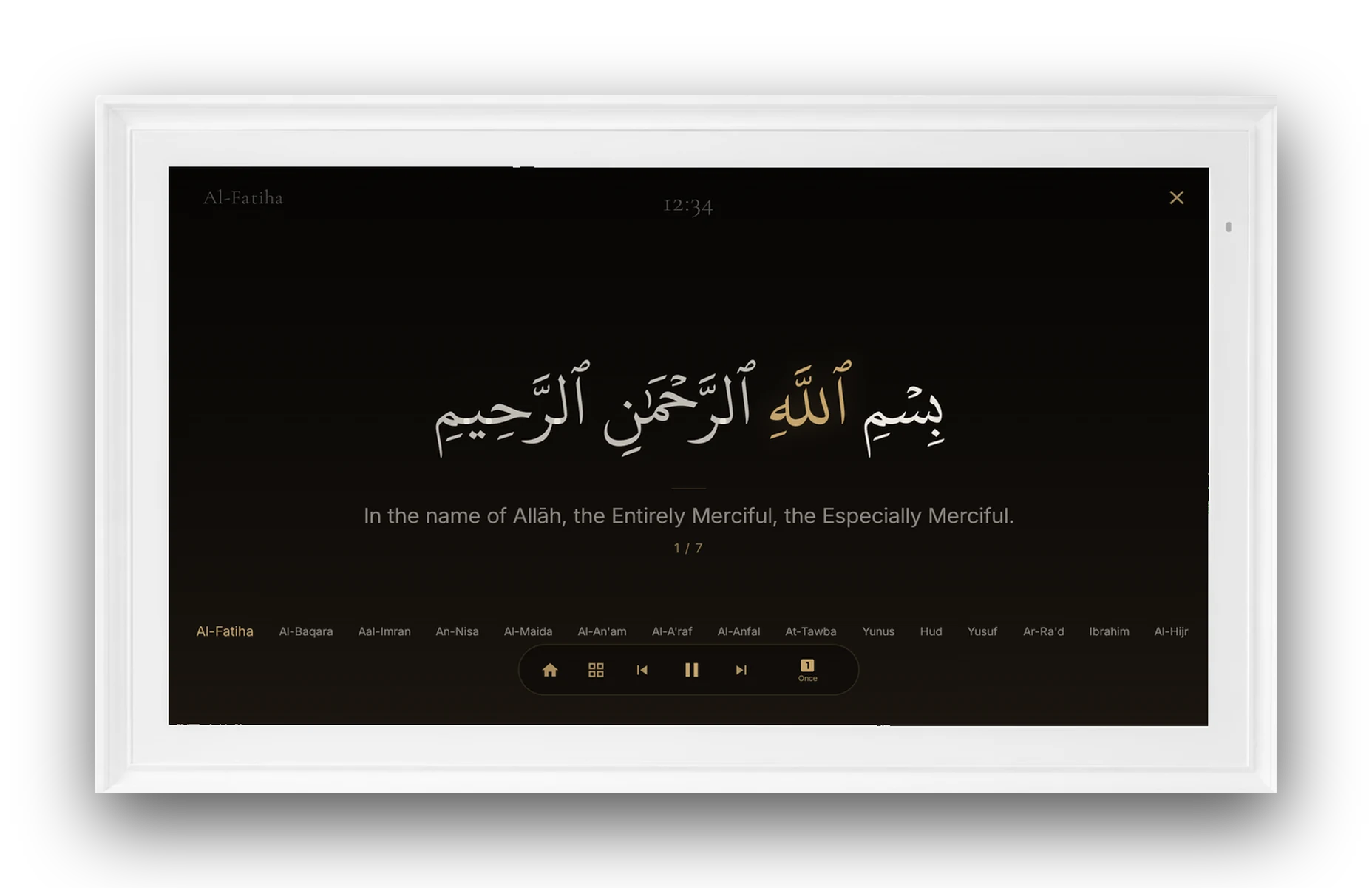Select the Al-Maida surah tab

click(x=528, y=631)
